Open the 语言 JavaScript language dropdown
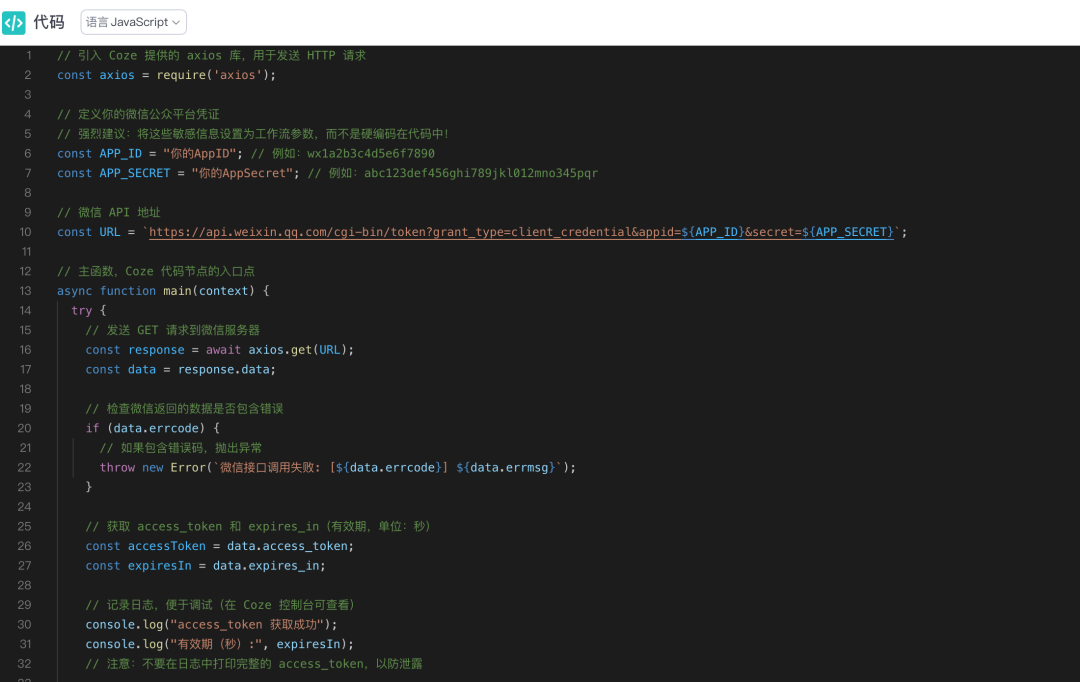 133,22
